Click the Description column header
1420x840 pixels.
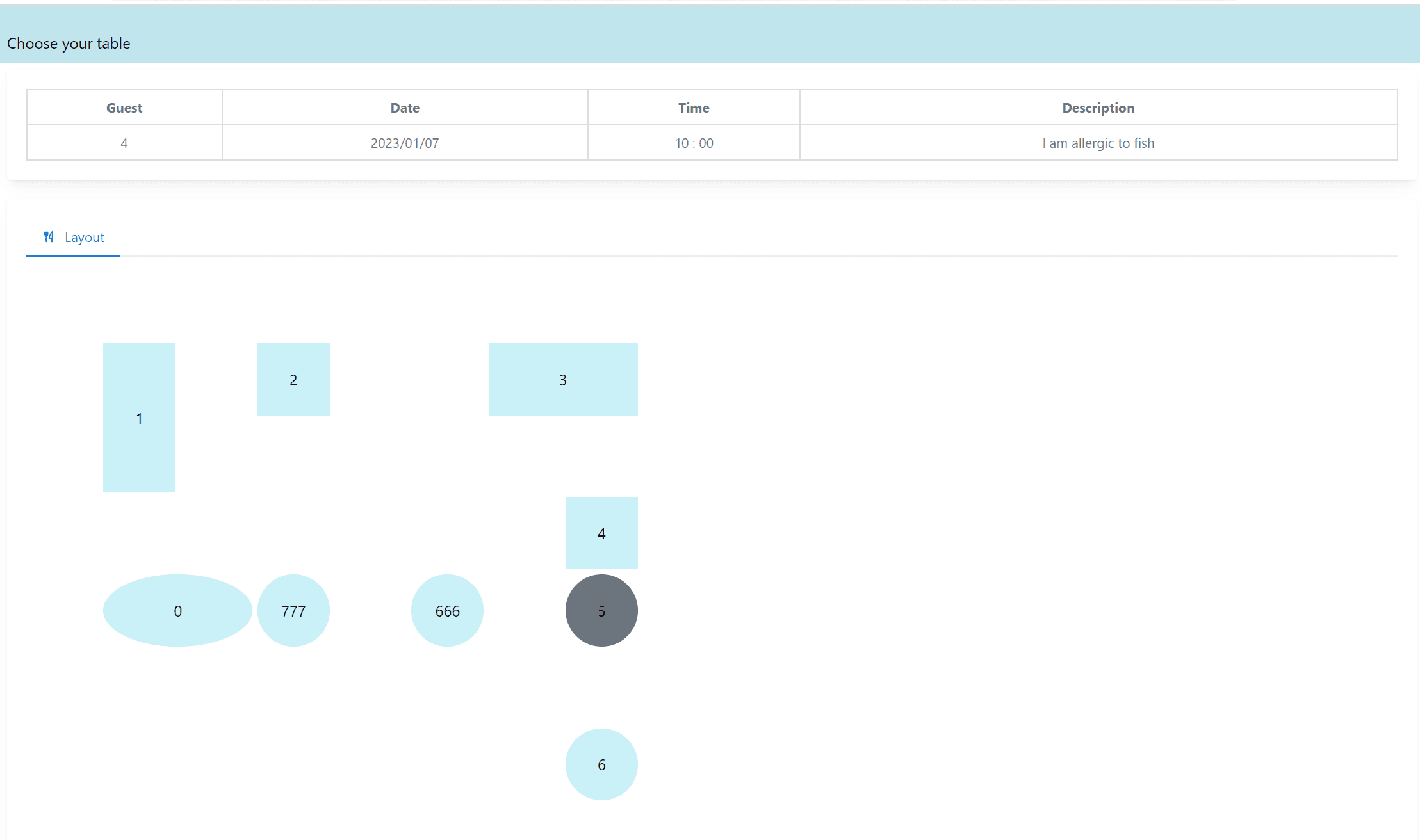(1098, 108)
